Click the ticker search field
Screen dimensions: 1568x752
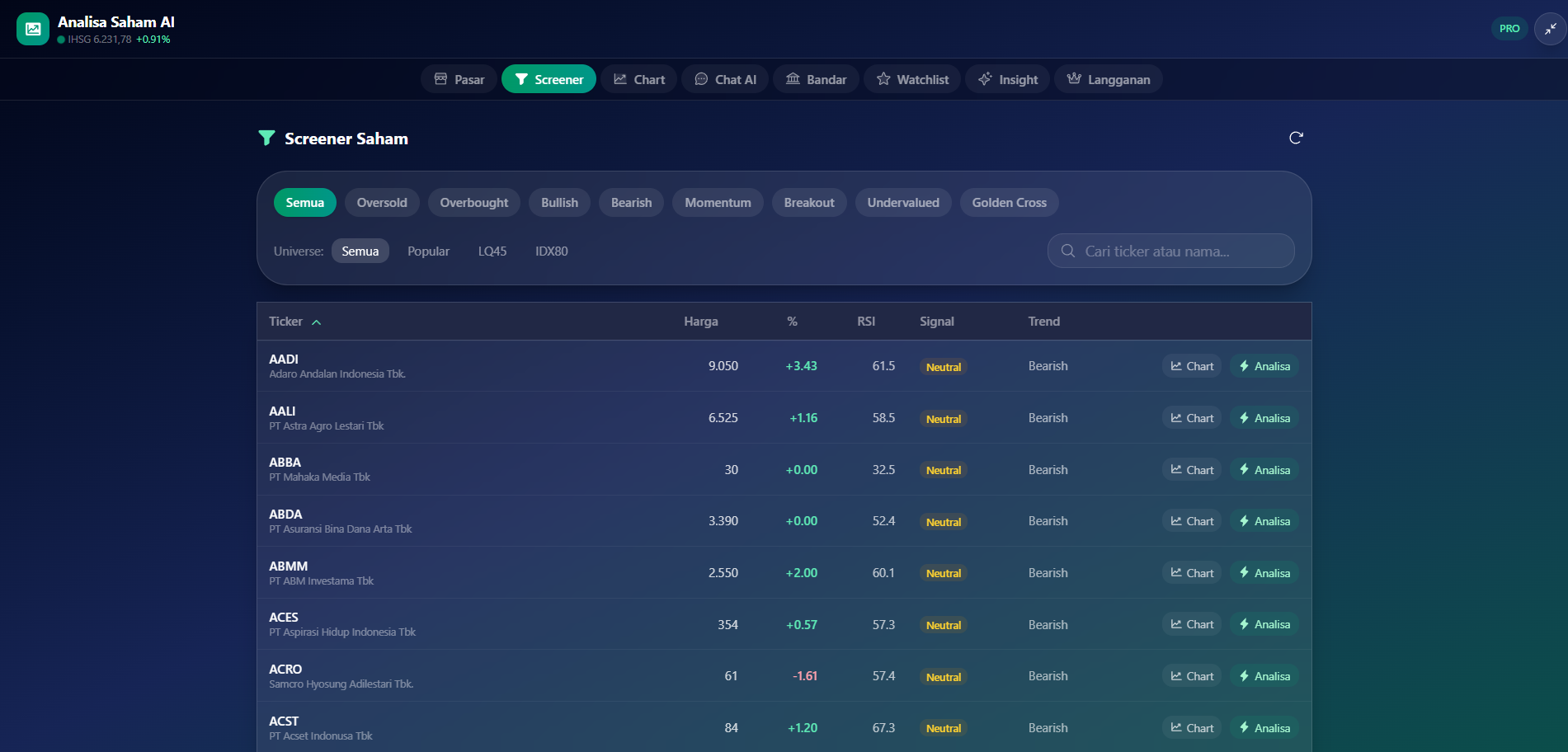click(x=1170, y=251)
